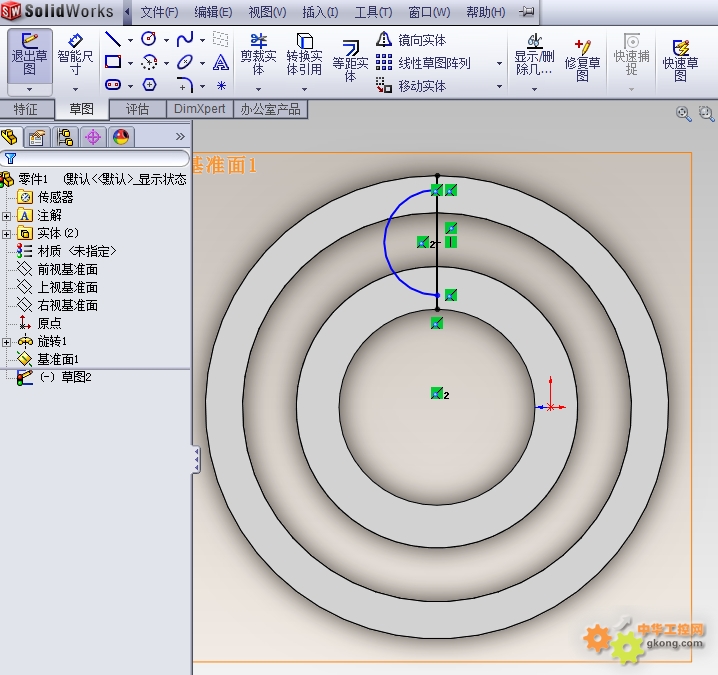Screen dimensions: 718x675
Task: Select the Plane sketch tool icon
Action: click(221, 39)
